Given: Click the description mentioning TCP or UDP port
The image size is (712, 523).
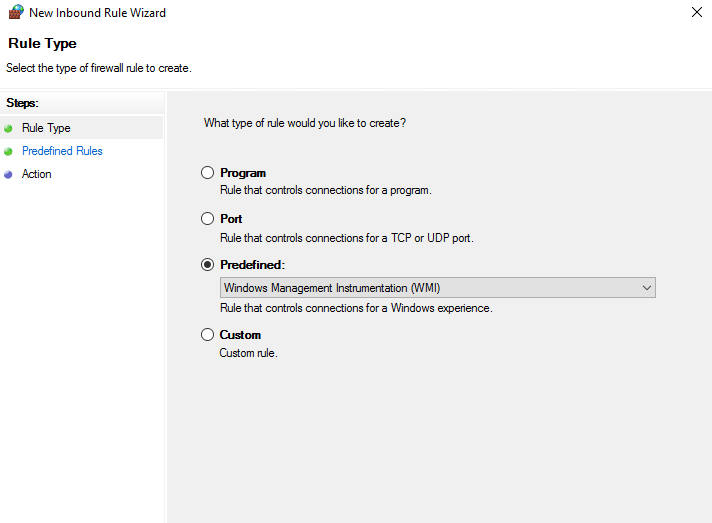Looking at the screenshot, I should 347,238.
